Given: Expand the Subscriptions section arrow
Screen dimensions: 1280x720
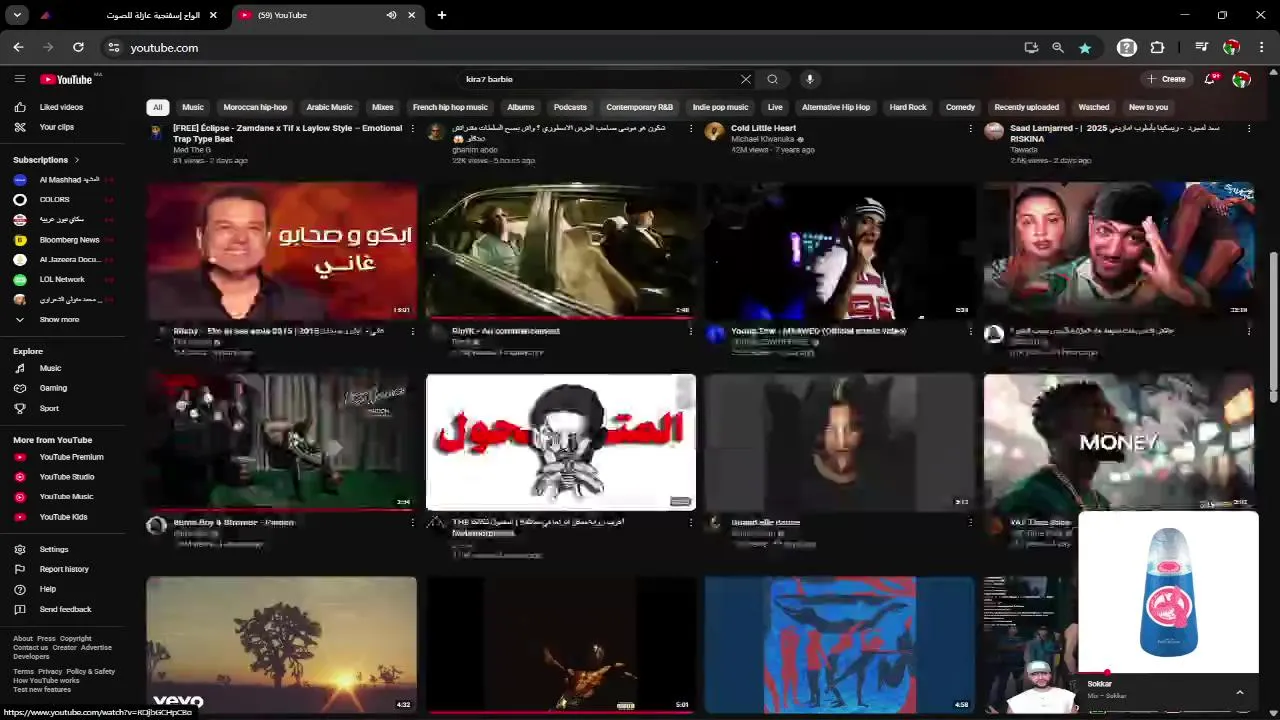Looking at the screenshot, I should tap(76, 160).
